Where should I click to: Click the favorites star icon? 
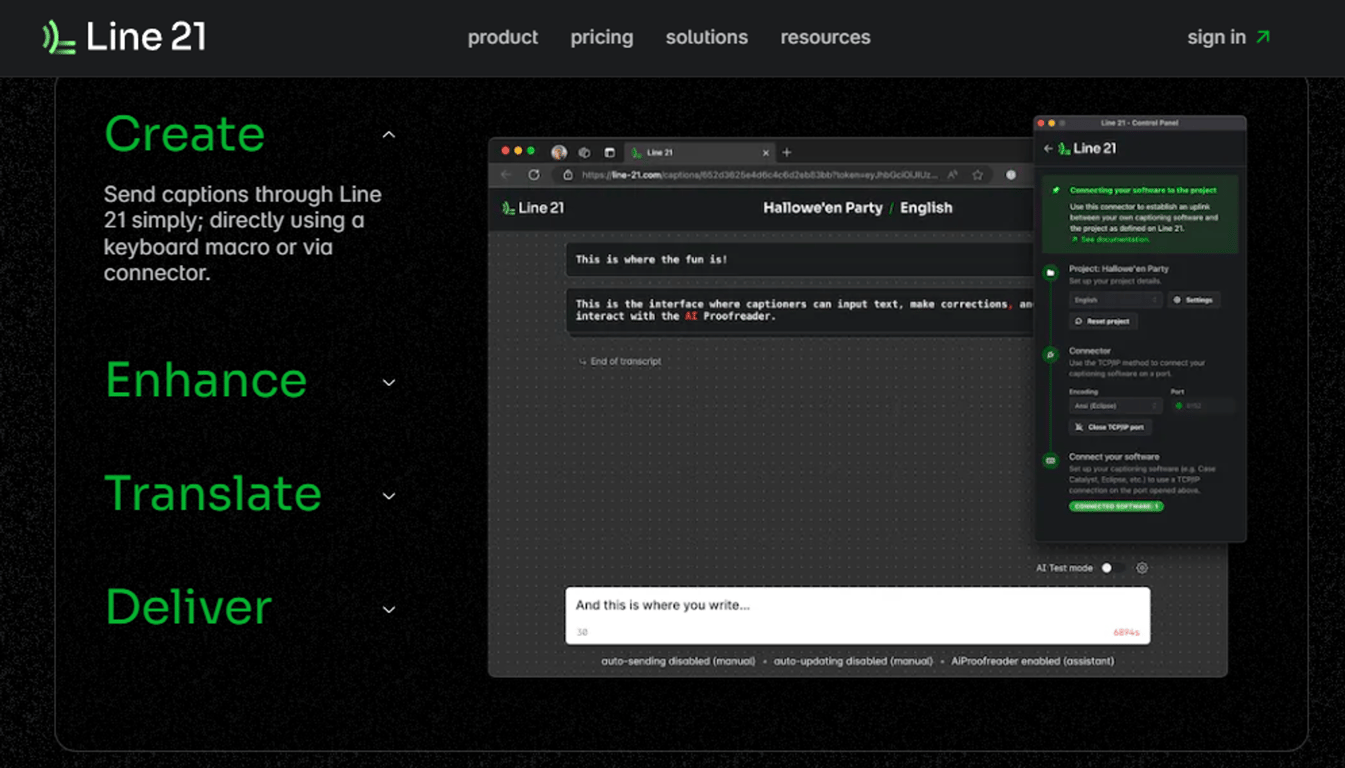click(x=978, y=175)
